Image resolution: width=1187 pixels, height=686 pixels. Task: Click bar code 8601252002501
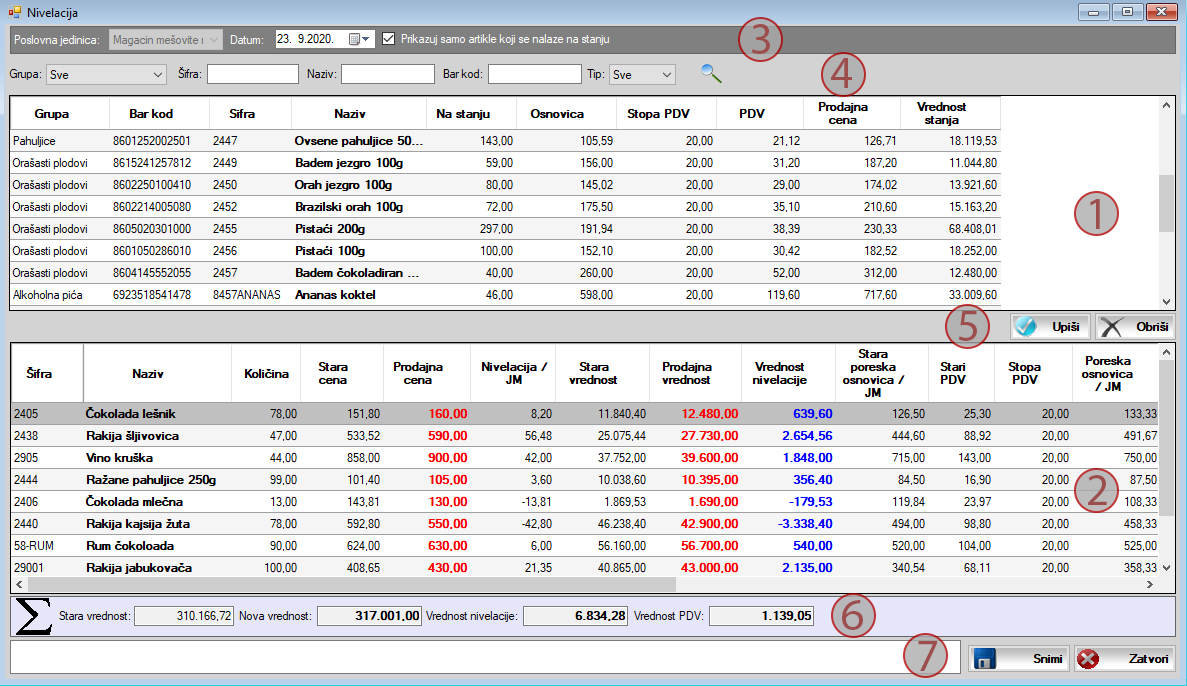[152, 141]
